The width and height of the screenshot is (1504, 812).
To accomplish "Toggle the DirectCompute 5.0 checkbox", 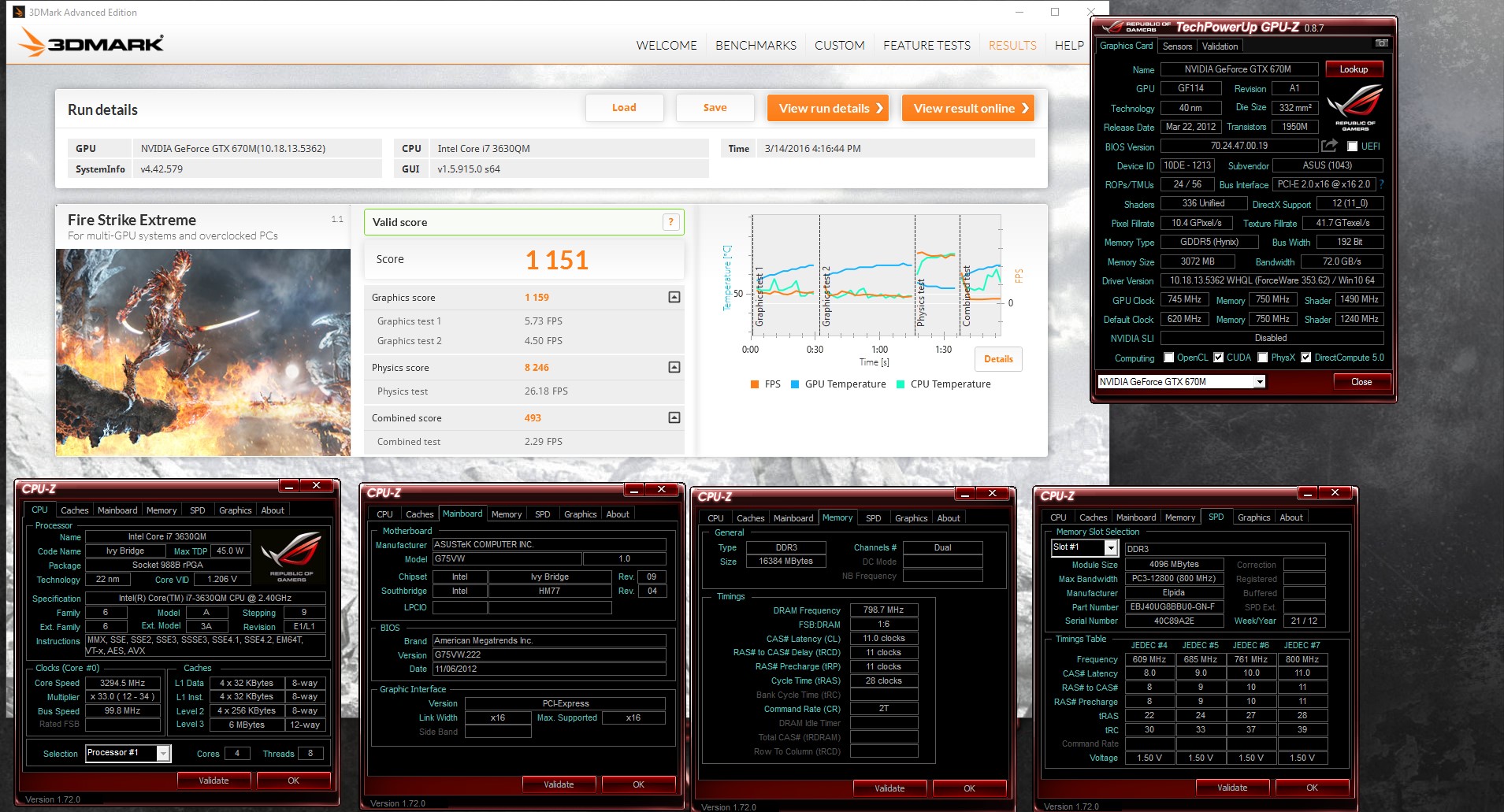I will pyautogui.click(x=1306, y=358).
